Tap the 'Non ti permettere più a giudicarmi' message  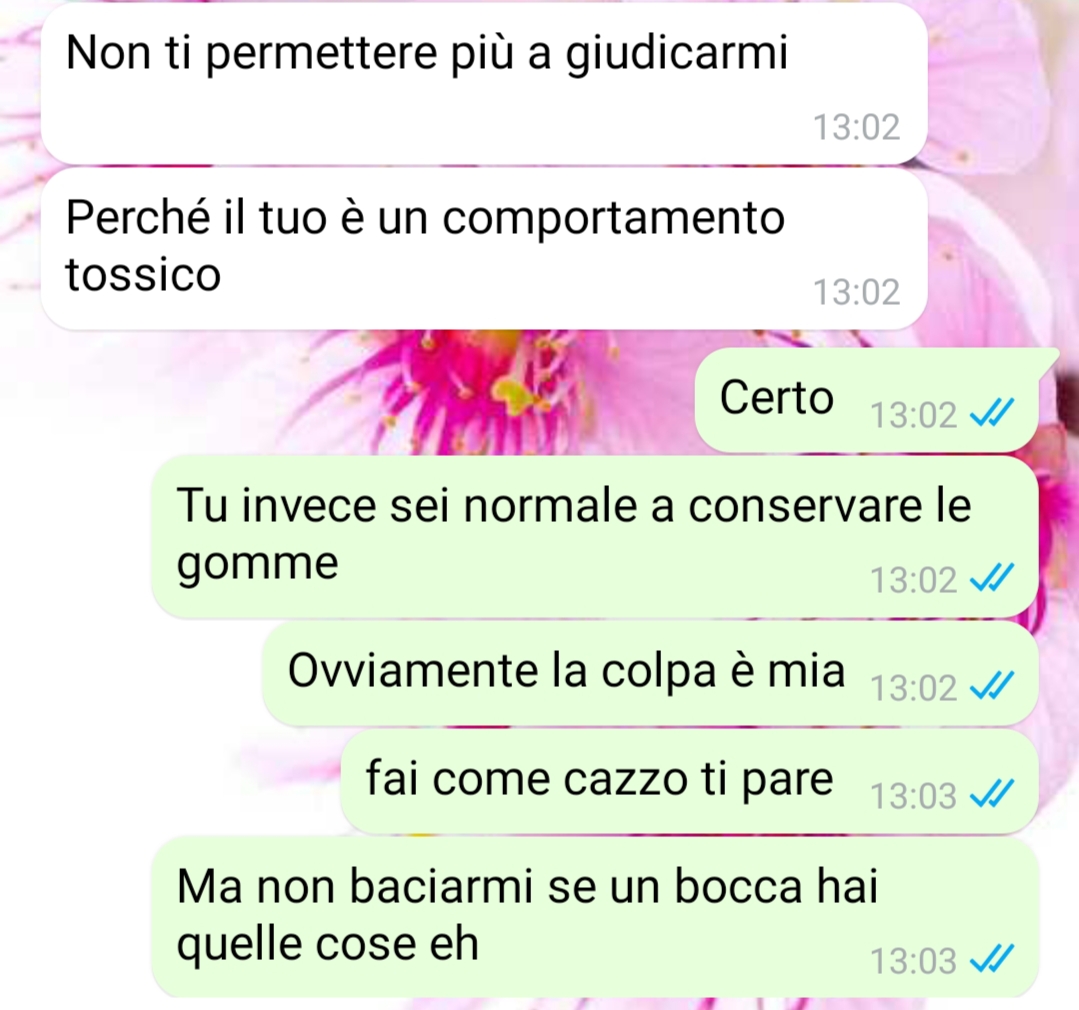click(484, 84)
